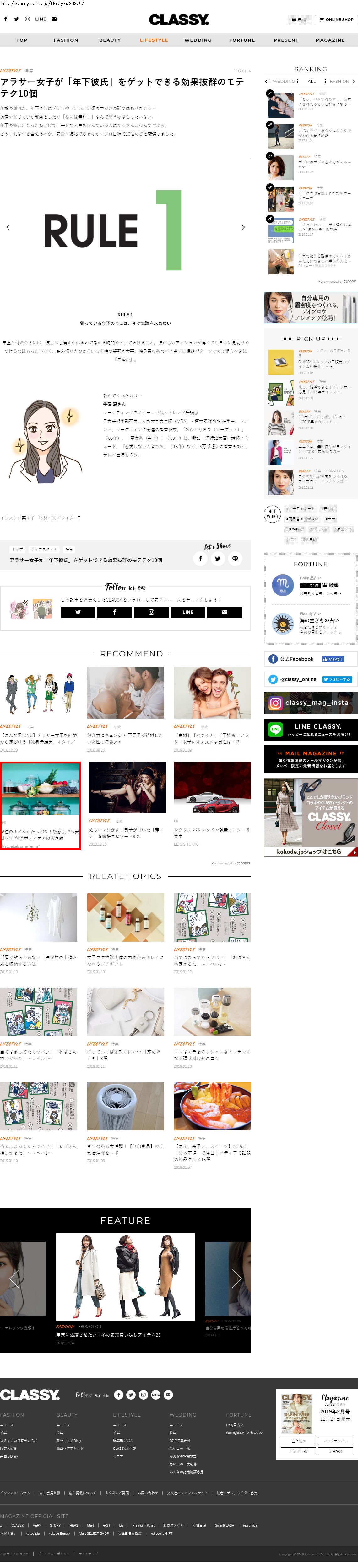Open the FORTUNE navigation tab
Viewport: 358px width, 1568px height.
coord(241,40)
